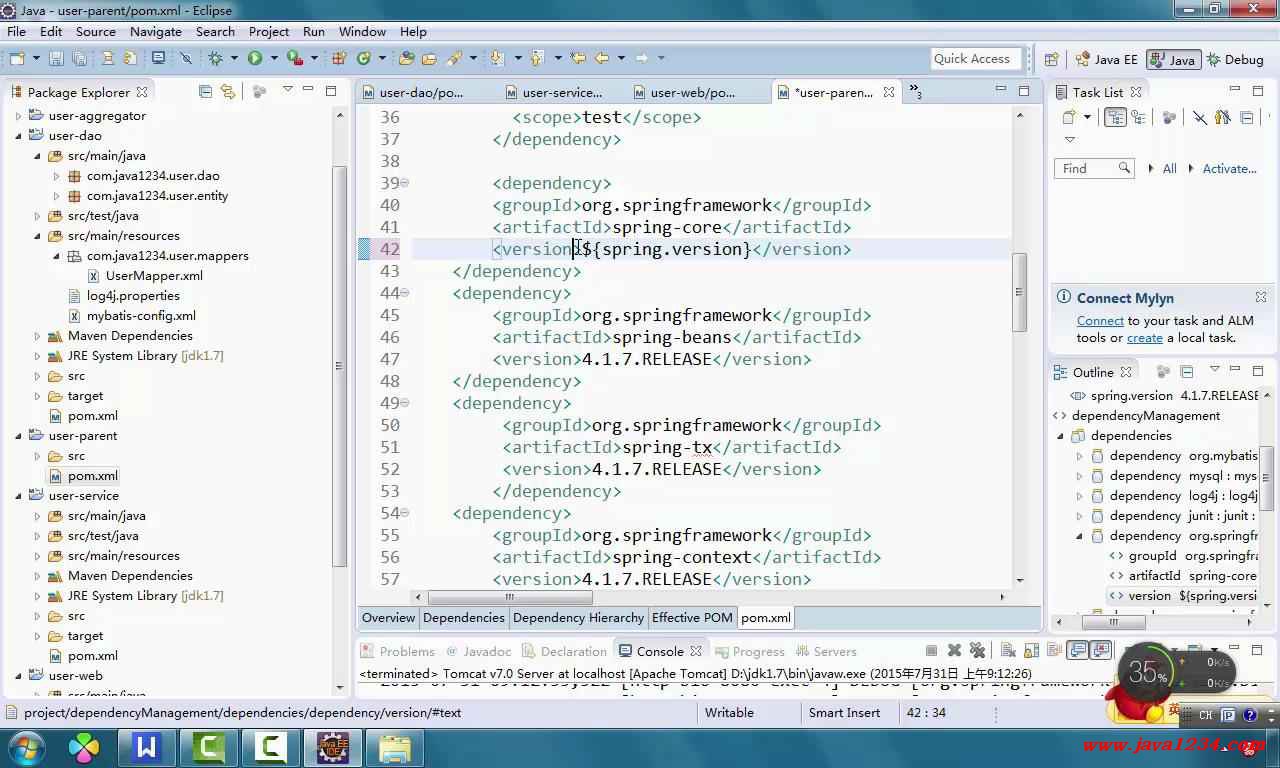Click the create local task link
The width and height of the screenshot is (1280, 768).
click(1145, 338)
